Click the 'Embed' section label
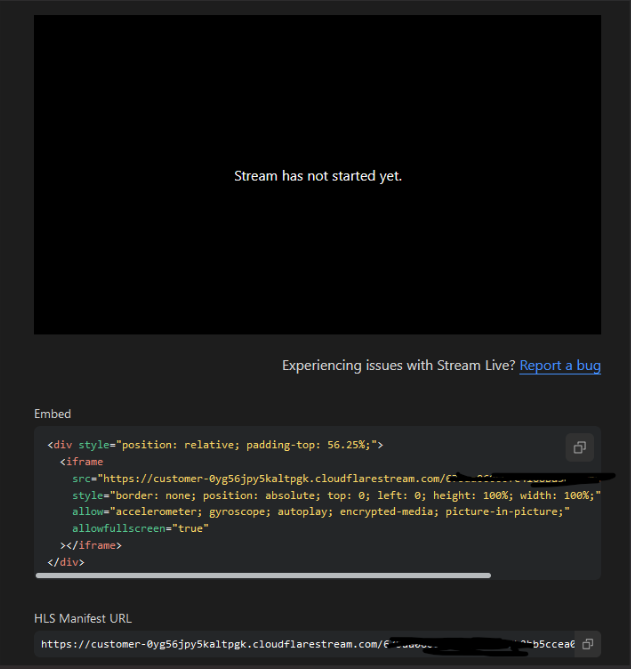This screenshot has width=631, height=669. pos(52,414)
